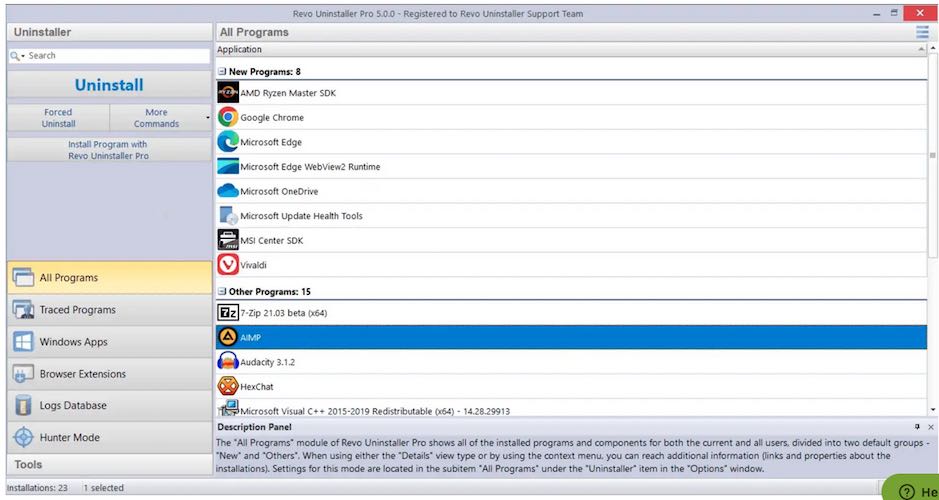Switch to Hunter Mode

coord(110,437)
